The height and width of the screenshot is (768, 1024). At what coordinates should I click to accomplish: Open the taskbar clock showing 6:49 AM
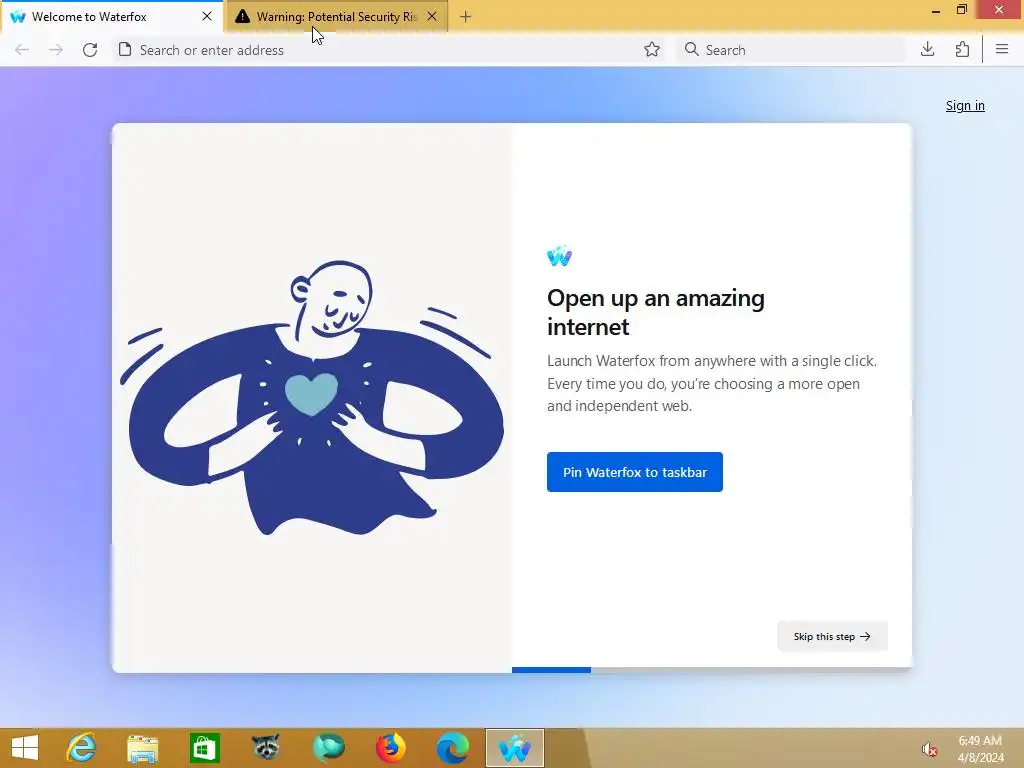click(980, 749)
